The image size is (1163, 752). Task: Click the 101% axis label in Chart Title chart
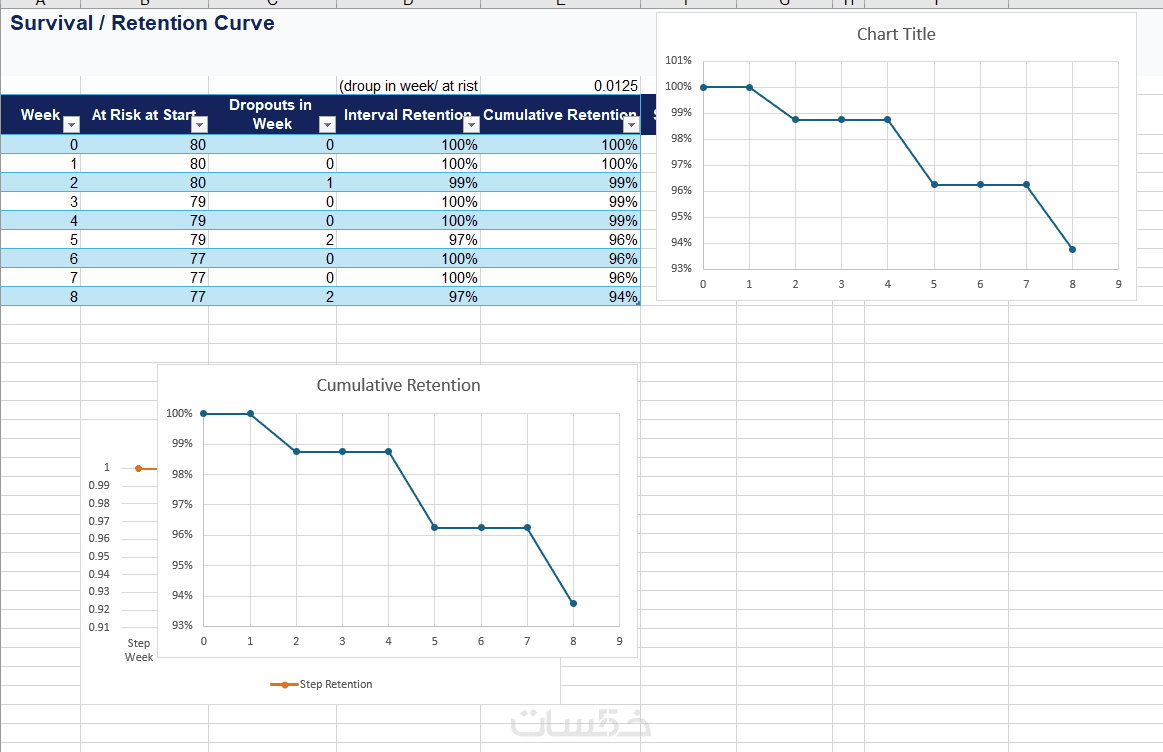click(678, 60)
